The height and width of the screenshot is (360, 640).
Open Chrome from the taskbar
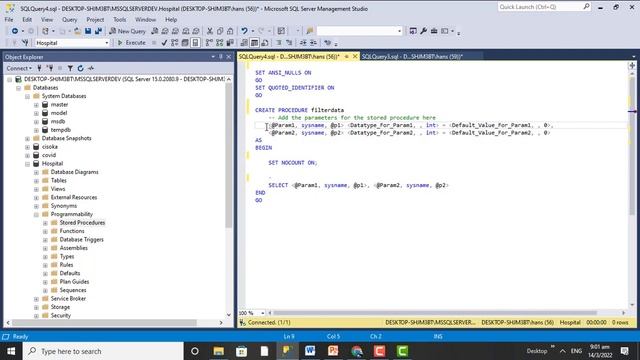[x=356, y=351]
